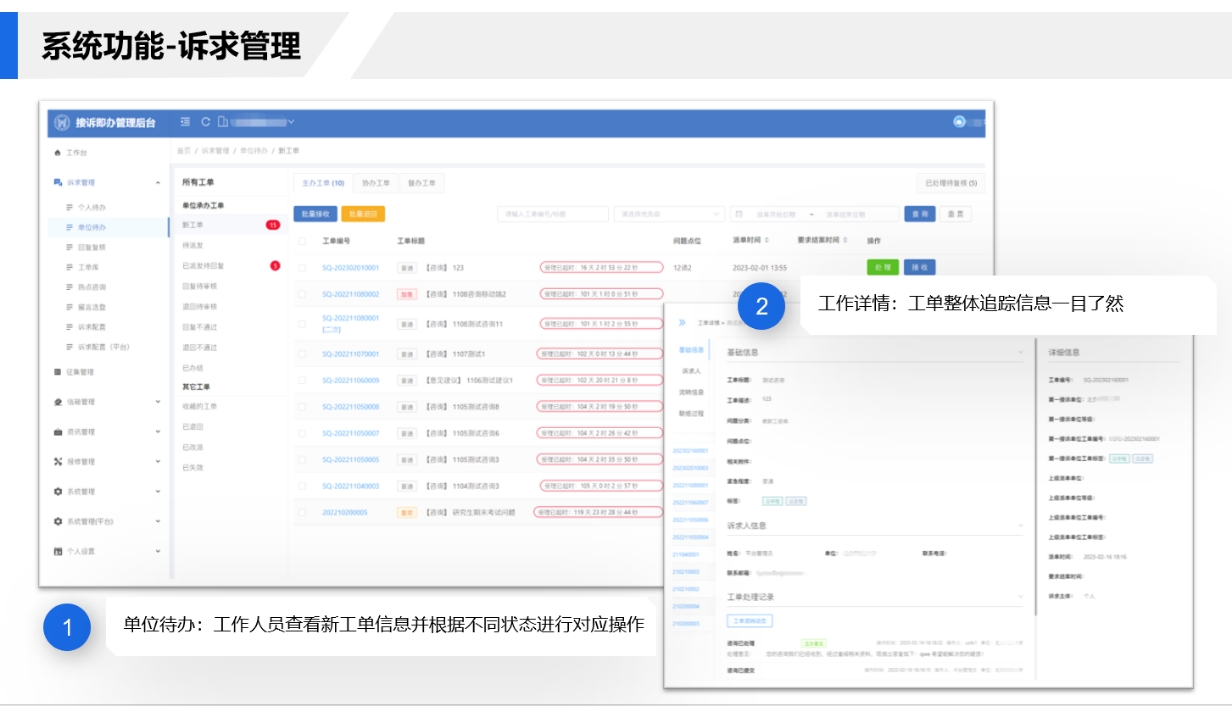Click red badge 5 on 已派发待回复

[275, 266]
